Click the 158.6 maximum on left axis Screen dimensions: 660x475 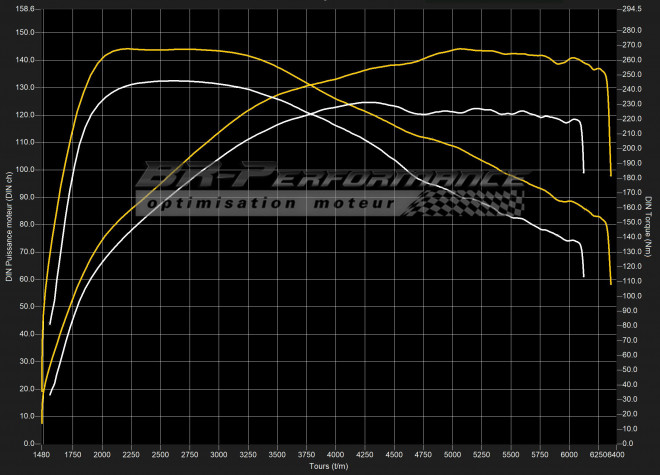point(22,9)
